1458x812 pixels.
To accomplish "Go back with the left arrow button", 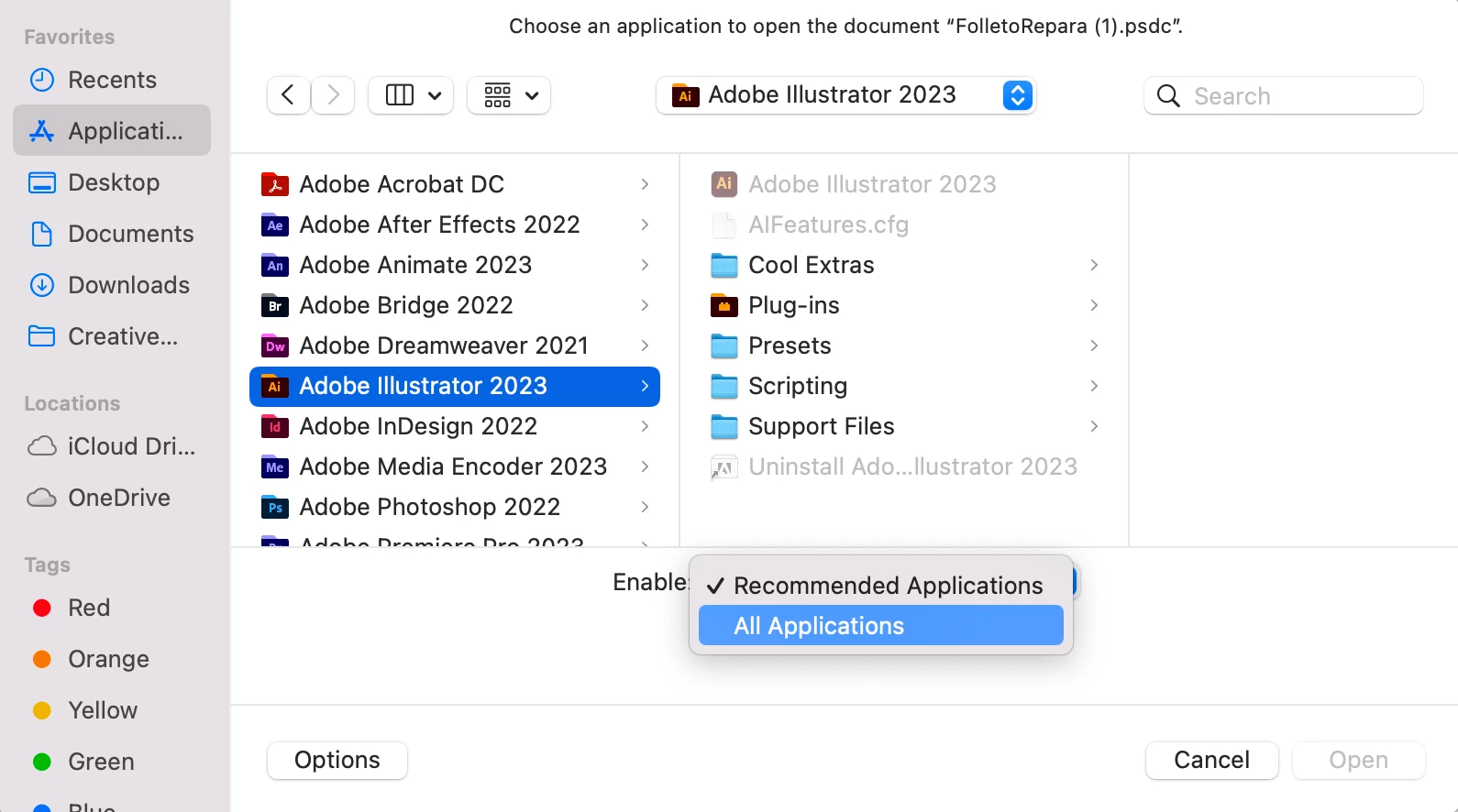I will (x=288, y=95).
